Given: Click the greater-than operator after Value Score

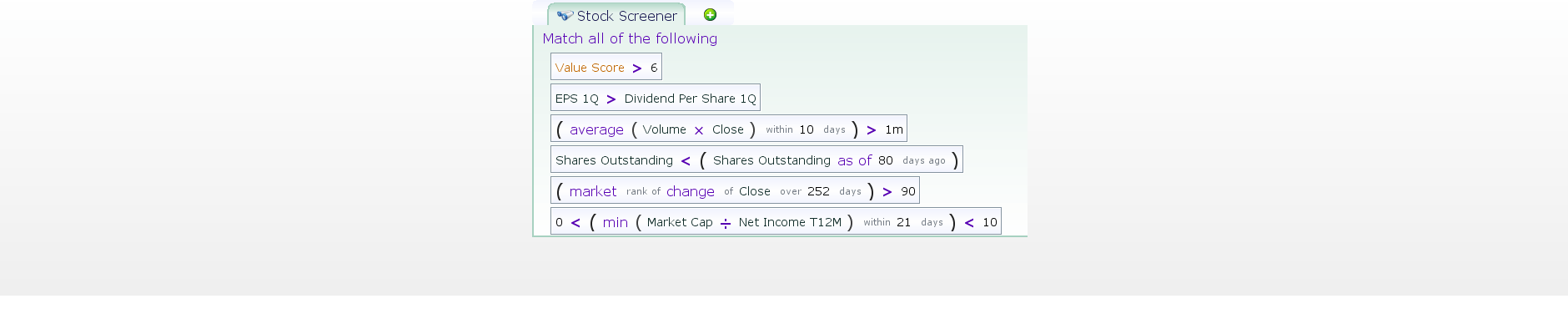Looking at the screenshot, I should (x=637, y=68).
